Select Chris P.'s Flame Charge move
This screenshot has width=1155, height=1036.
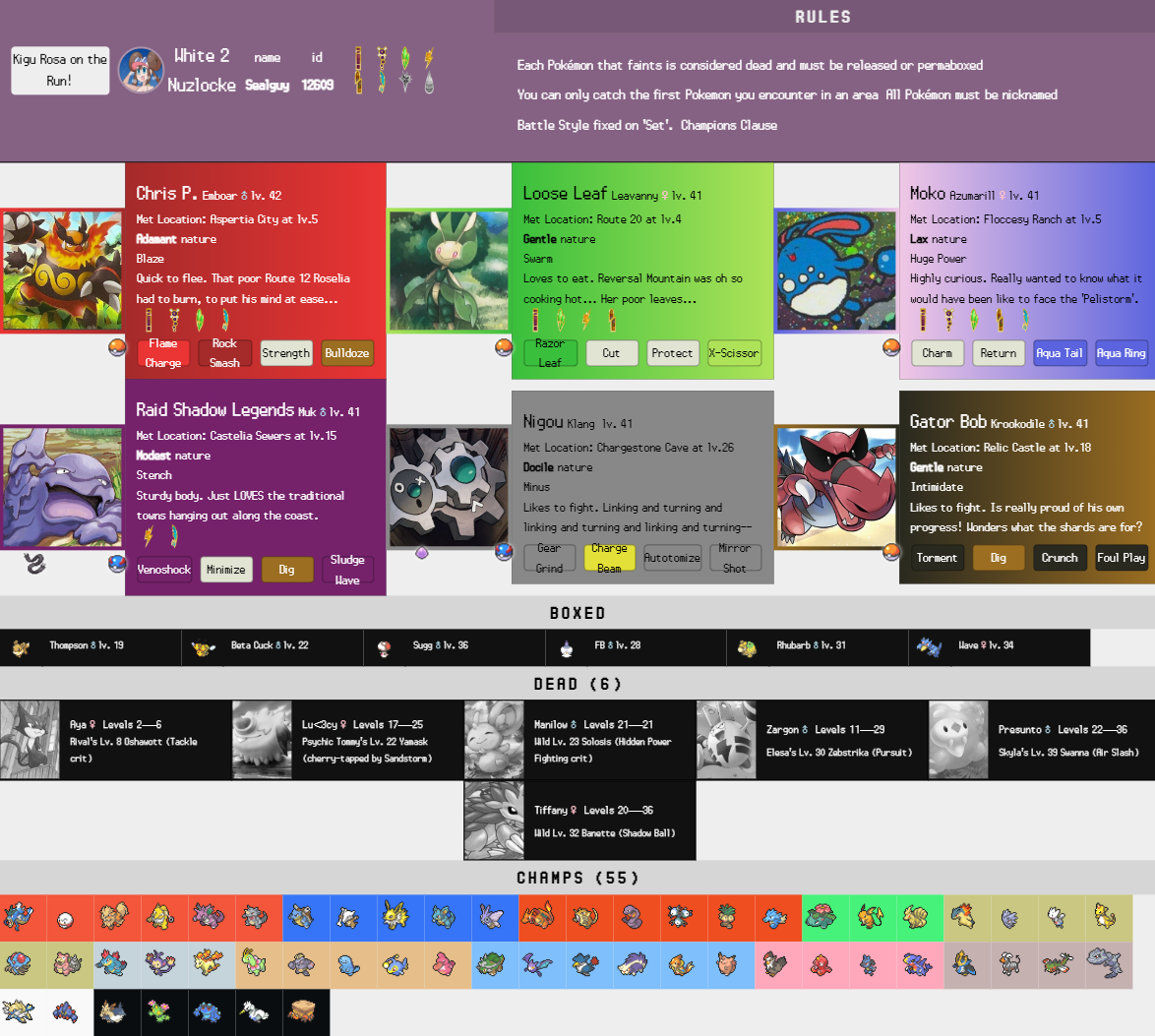162,353
